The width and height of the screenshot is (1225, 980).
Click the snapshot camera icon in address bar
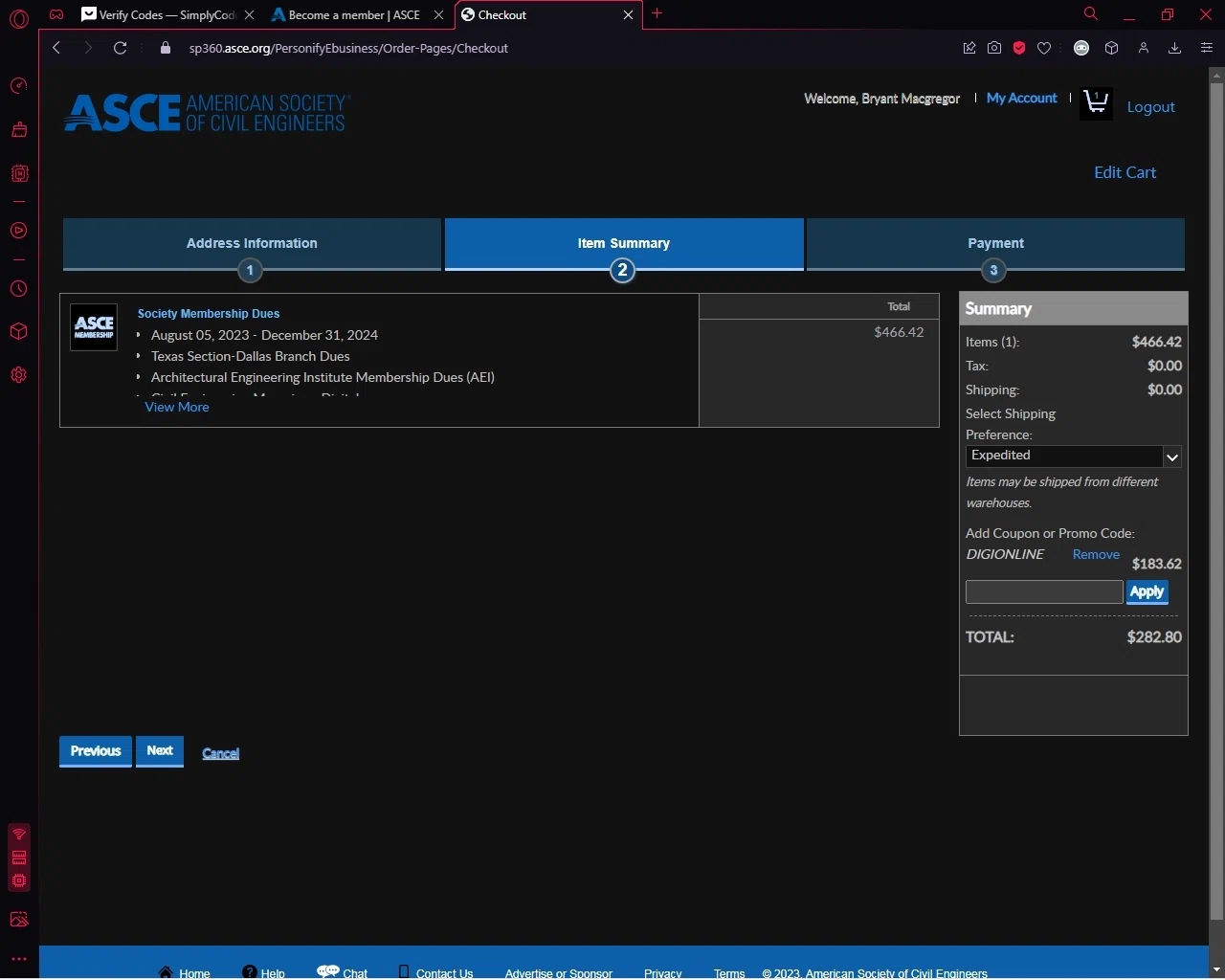point(994,48)
